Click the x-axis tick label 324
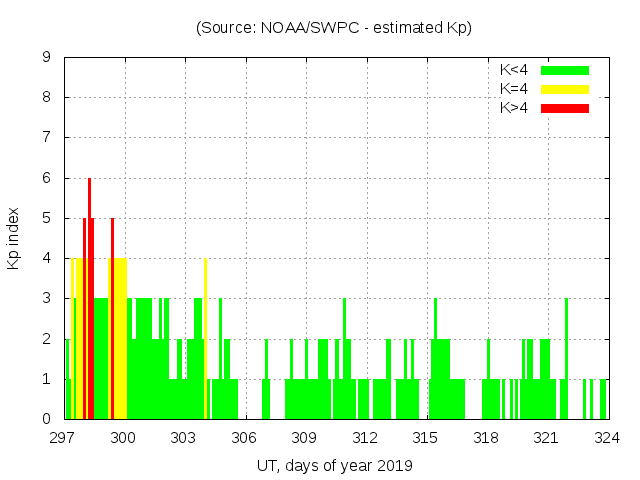640x480 pixels. point(607,437)
